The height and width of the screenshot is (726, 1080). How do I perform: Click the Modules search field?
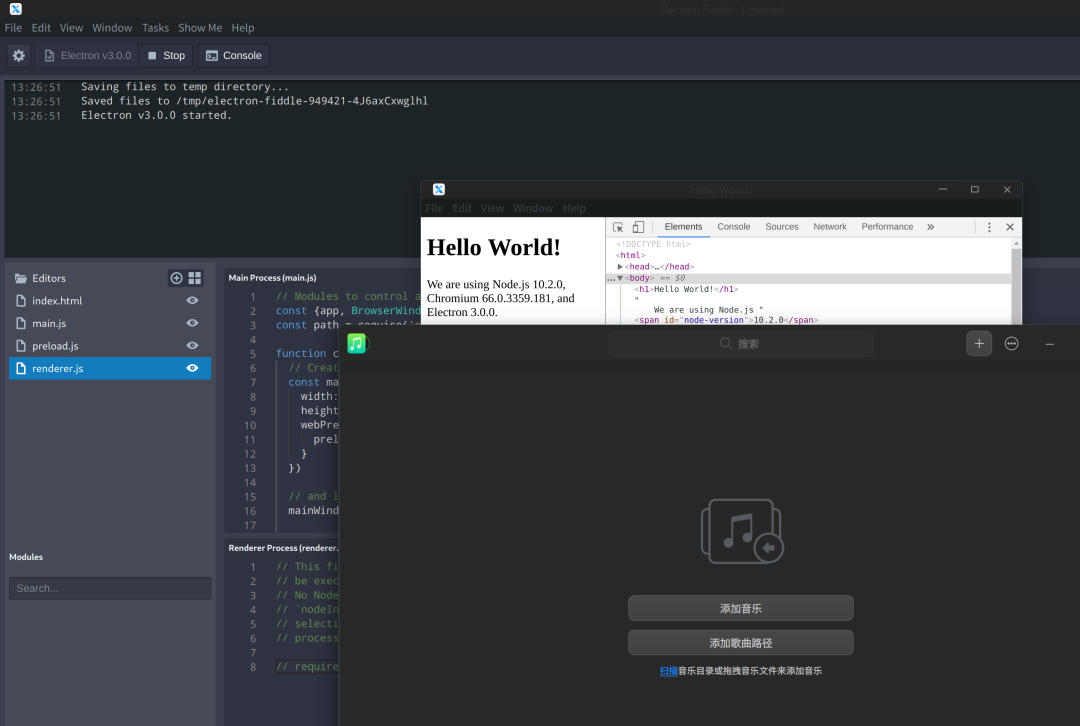[110, 588]
